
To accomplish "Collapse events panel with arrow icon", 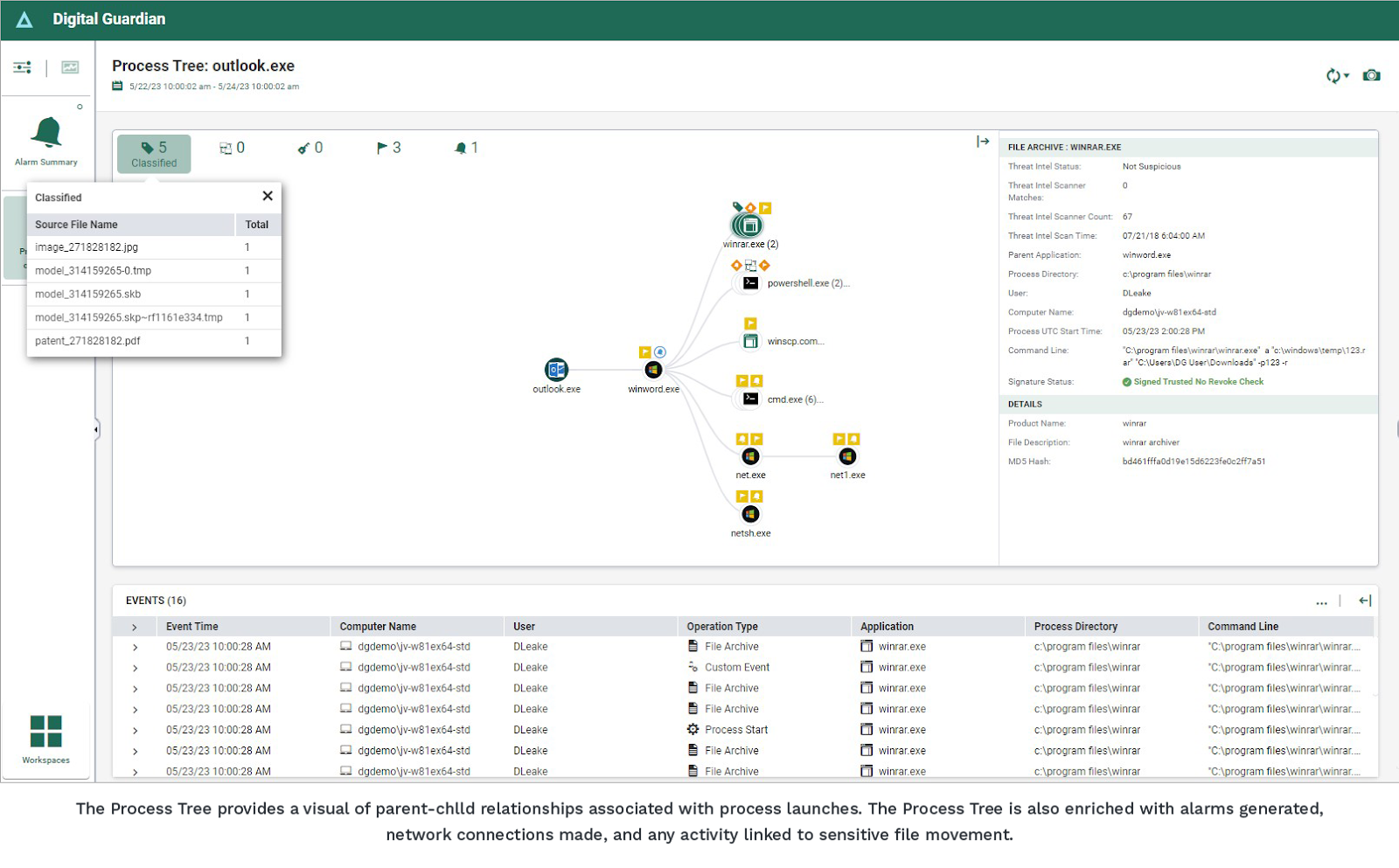I will (x=1365, y=601).
